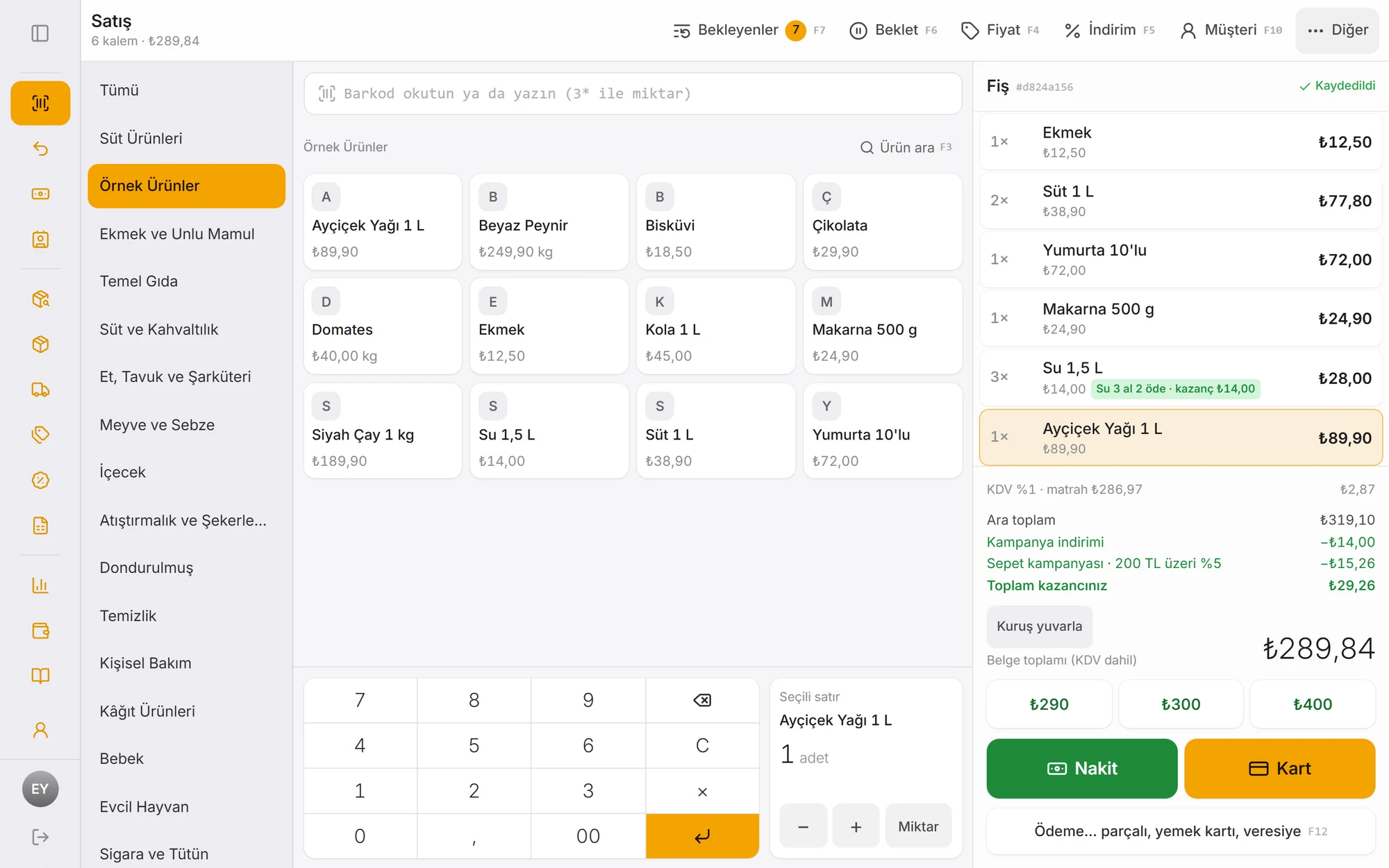Screen dimensions: 1389x868
Task: Open the contact badge icon in sidebar
Action: (40, 240)
